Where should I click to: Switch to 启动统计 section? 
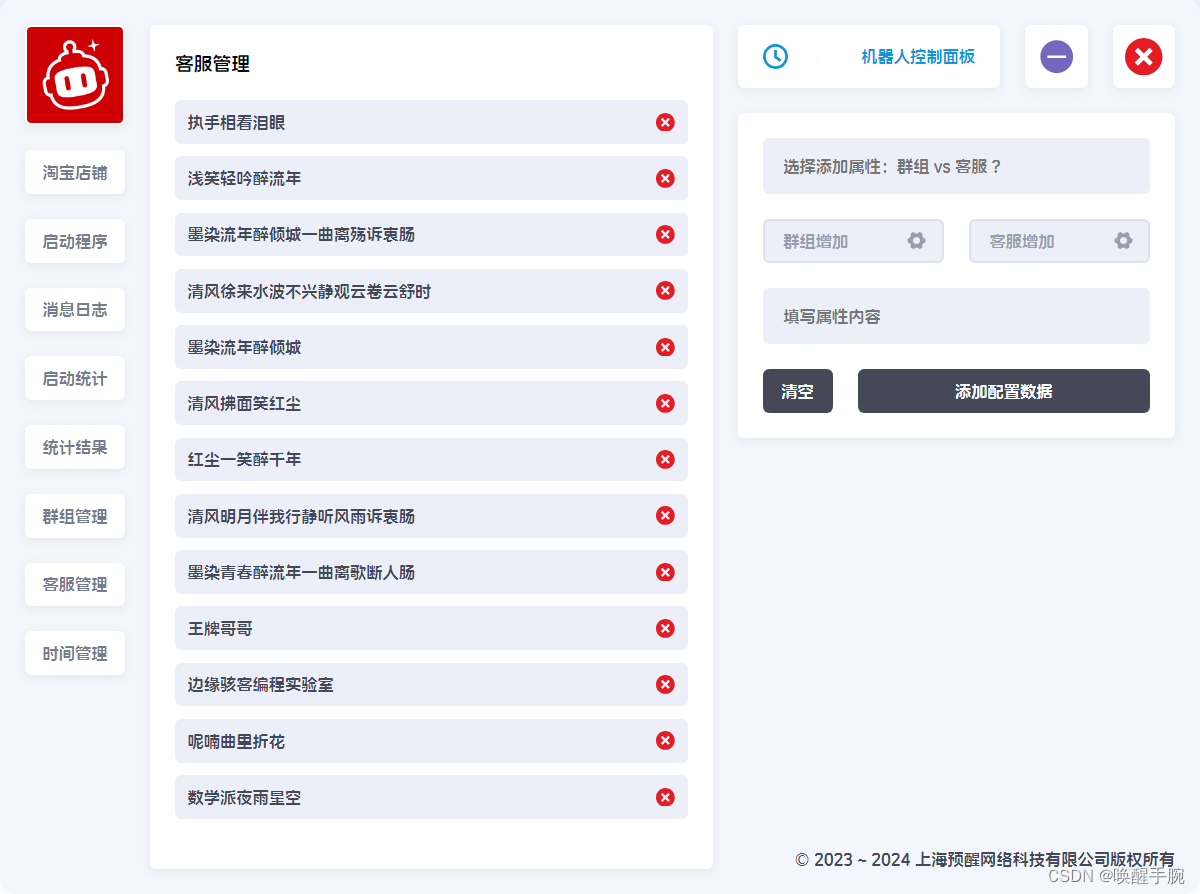pos(75,378)
